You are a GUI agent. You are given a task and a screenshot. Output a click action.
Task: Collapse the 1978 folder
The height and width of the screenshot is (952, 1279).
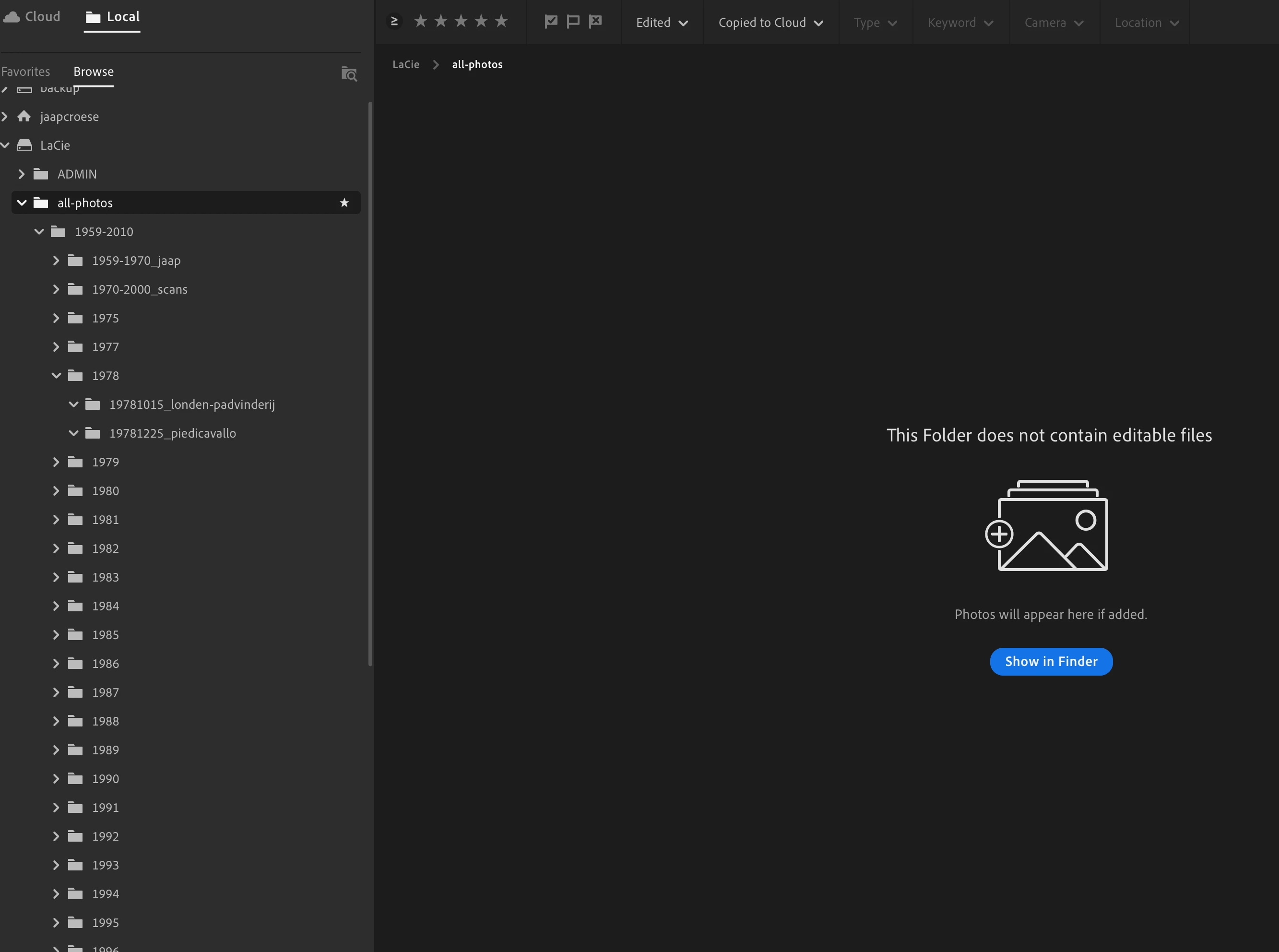point(56,376)
